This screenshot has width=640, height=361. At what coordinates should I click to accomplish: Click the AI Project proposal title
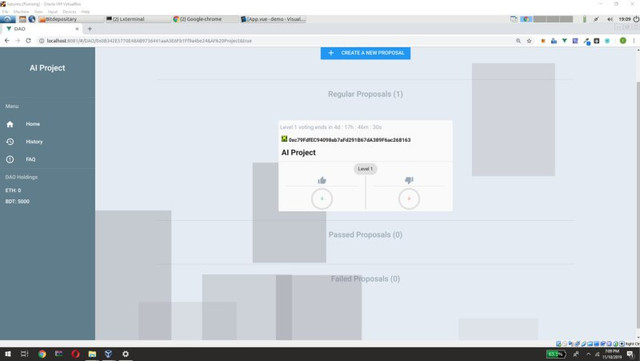click(298, 152)
